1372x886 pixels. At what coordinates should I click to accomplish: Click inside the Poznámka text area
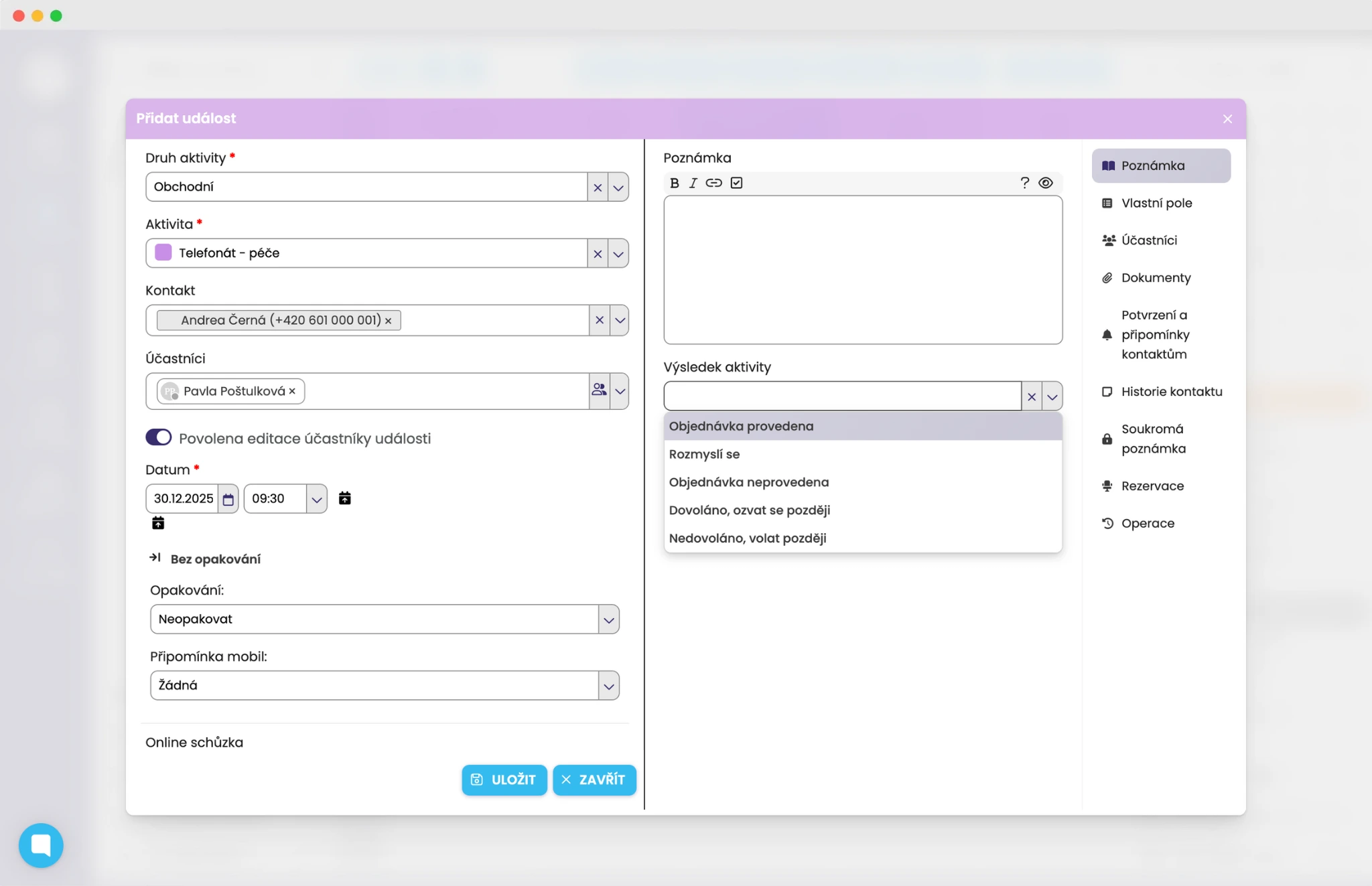click(x=862, y=269)
